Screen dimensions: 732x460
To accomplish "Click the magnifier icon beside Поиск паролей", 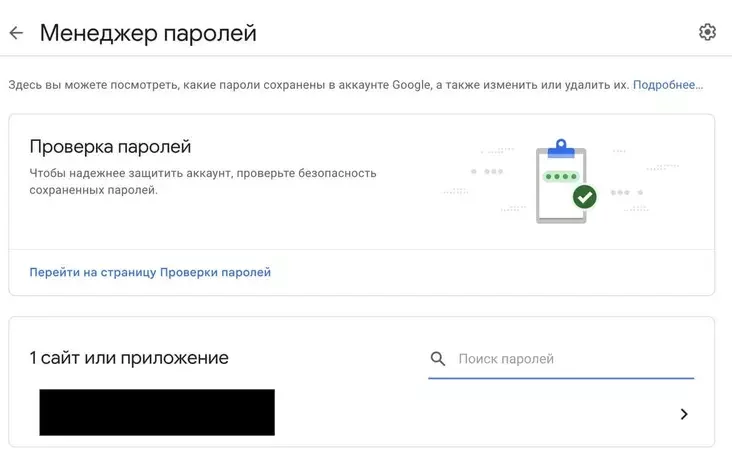I will 437,359.
